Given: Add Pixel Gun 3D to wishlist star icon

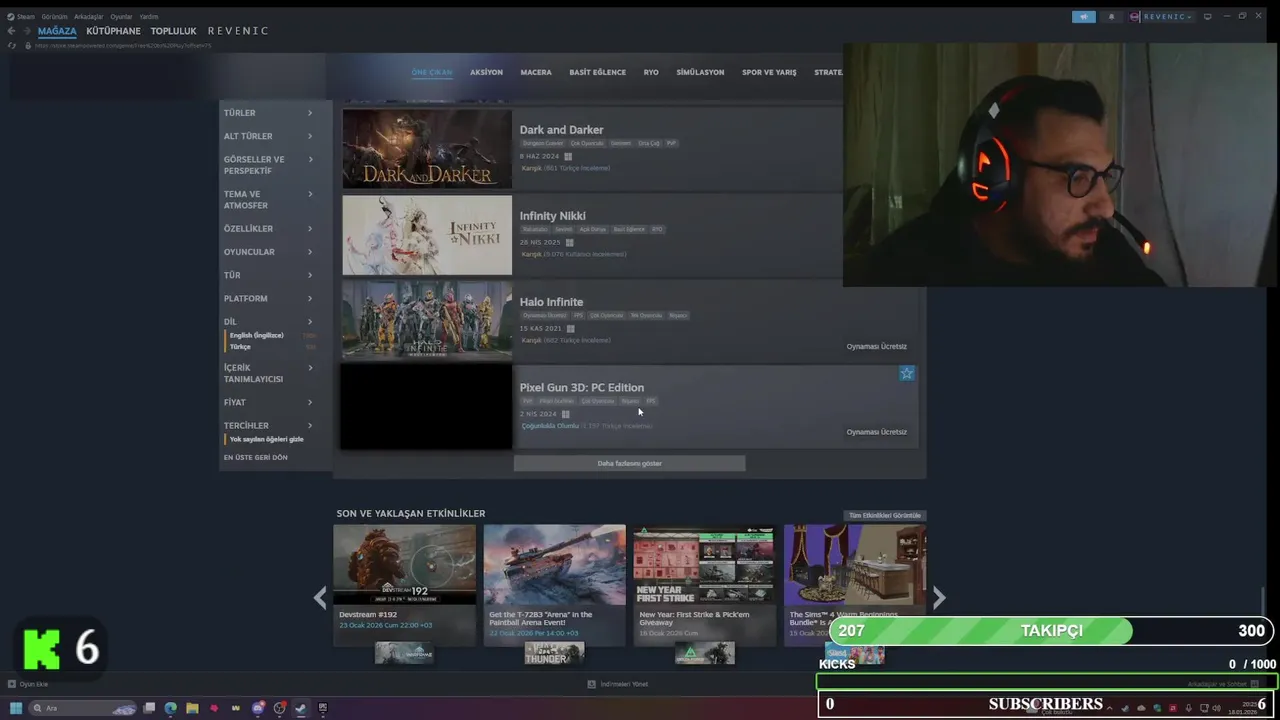Looking at the screenshot, I should tap(906, 373).
